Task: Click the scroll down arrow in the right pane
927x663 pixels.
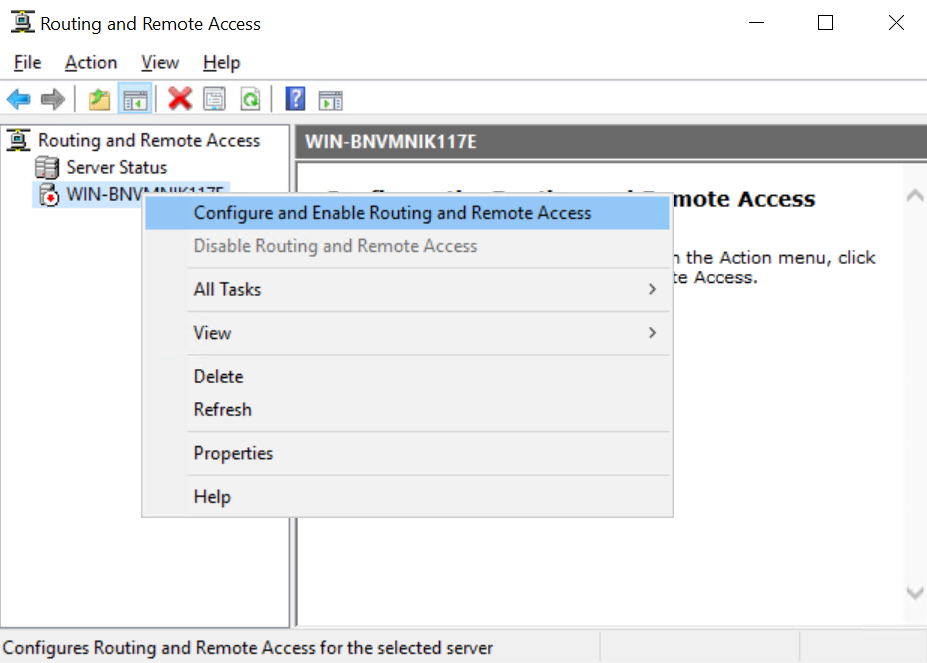Action: pyautogui.click(x=915, y=593)
